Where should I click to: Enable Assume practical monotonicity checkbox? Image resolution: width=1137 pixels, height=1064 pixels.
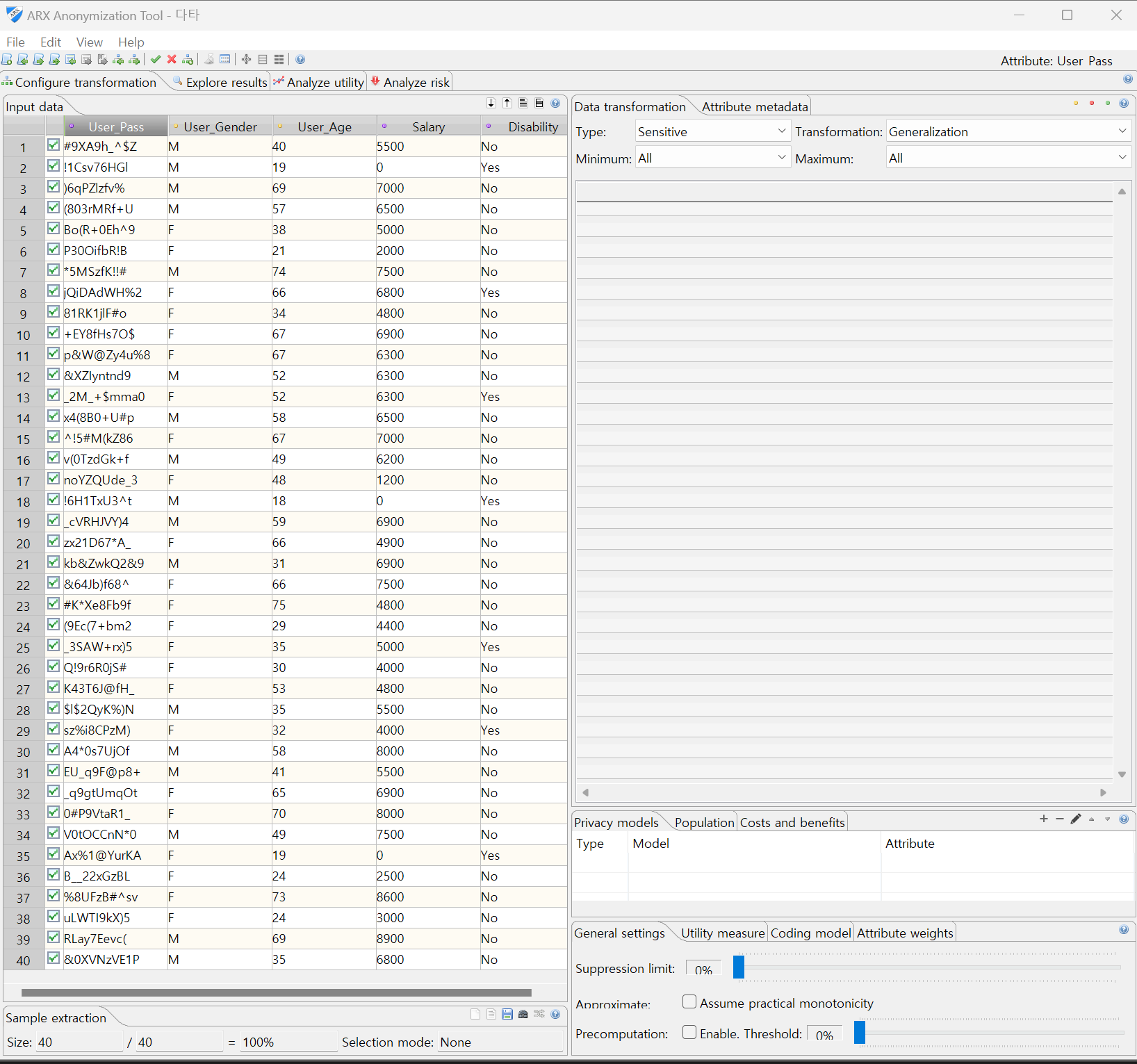tap(689, 1002)
